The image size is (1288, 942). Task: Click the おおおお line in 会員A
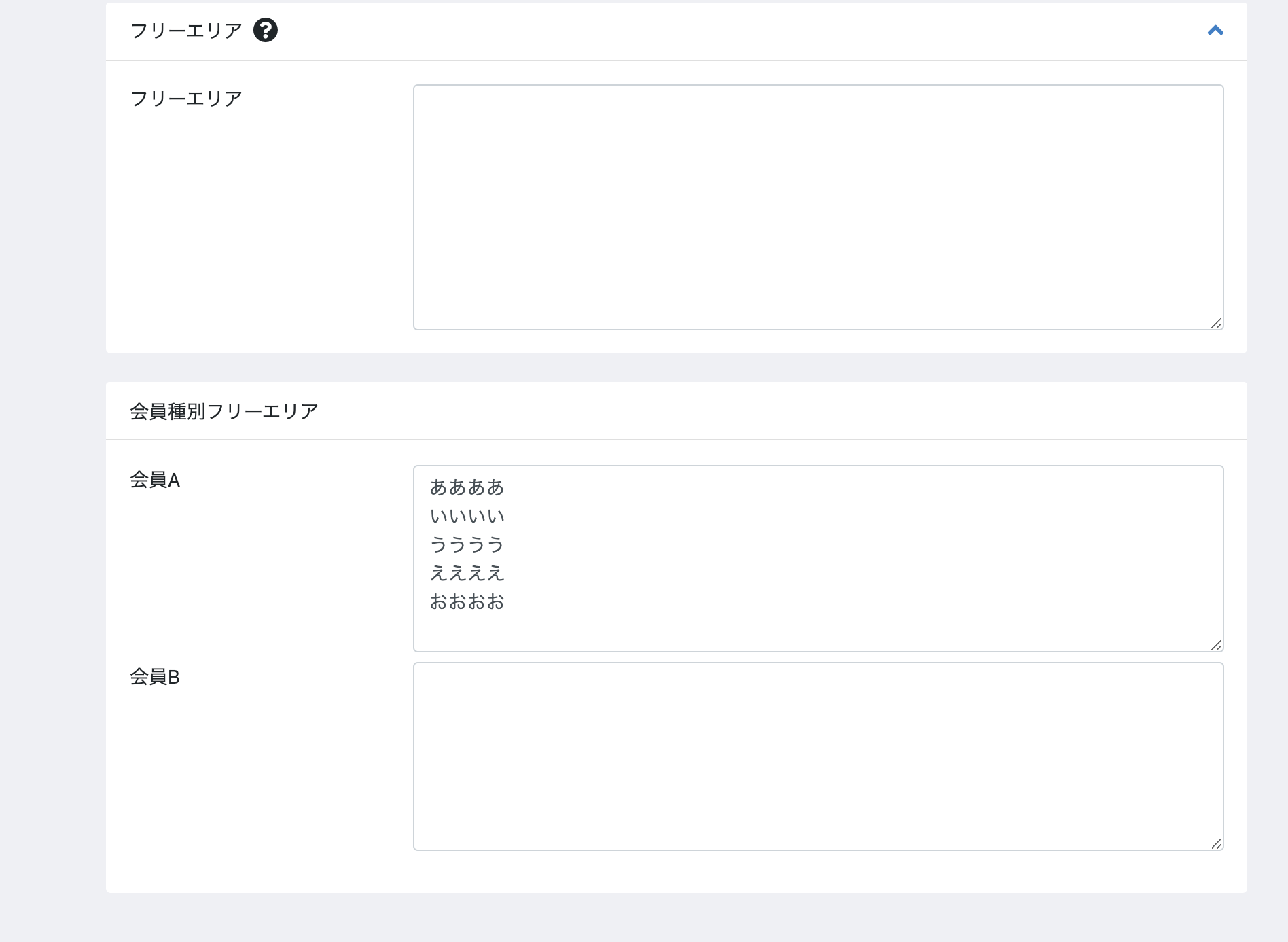point(467,601)
